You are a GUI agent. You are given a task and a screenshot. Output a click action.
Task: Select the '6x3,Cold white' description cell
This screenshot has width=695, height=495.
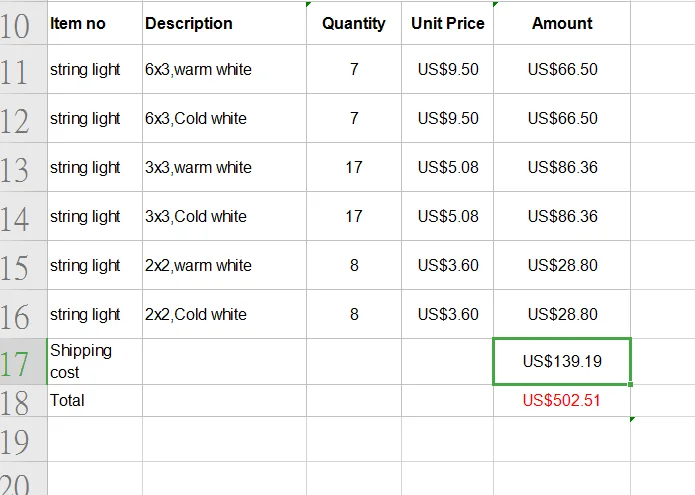[x=224, y=118]
